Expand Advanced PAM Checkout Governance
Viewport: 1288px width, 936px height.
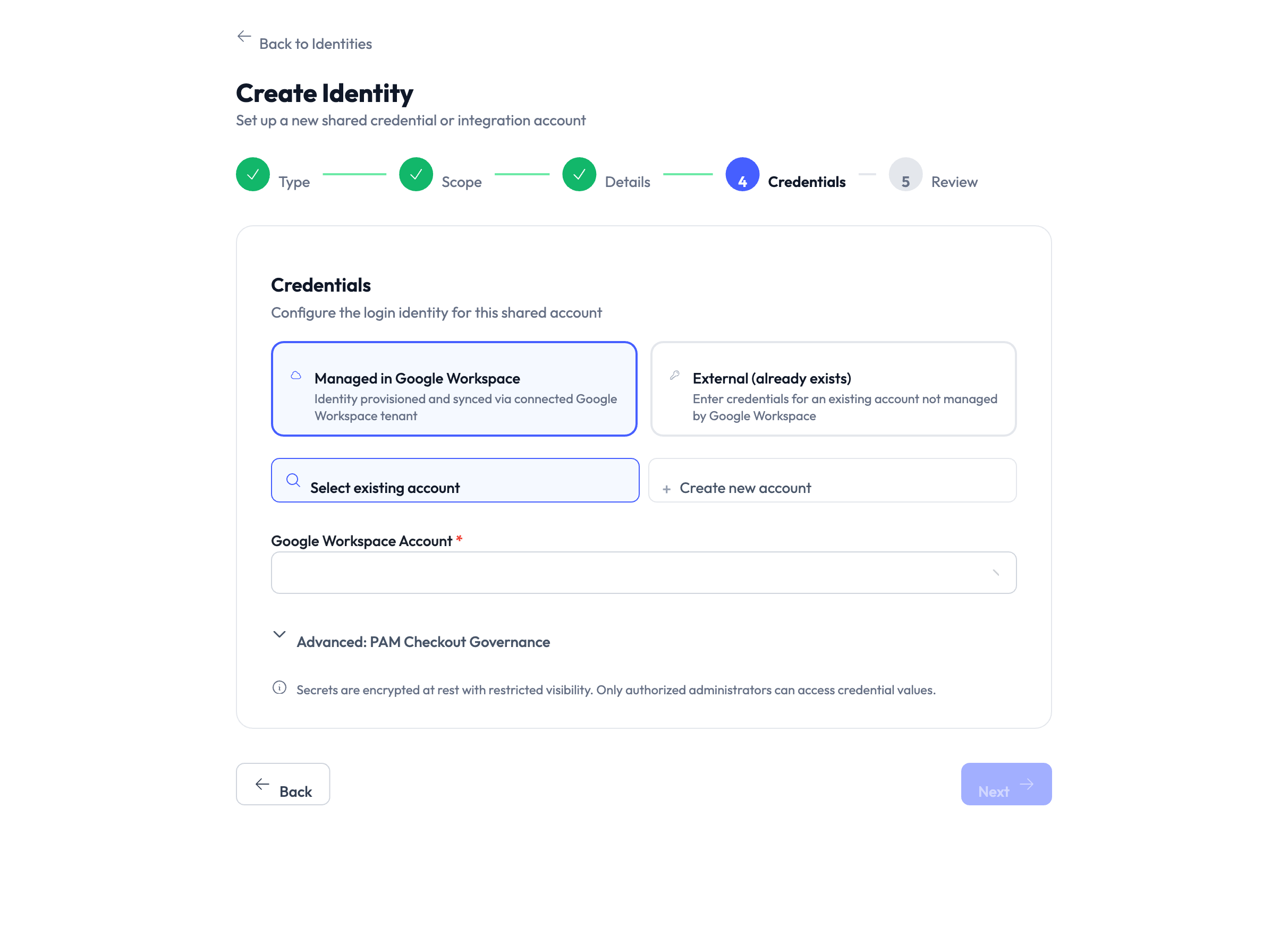tap(423, 641)
